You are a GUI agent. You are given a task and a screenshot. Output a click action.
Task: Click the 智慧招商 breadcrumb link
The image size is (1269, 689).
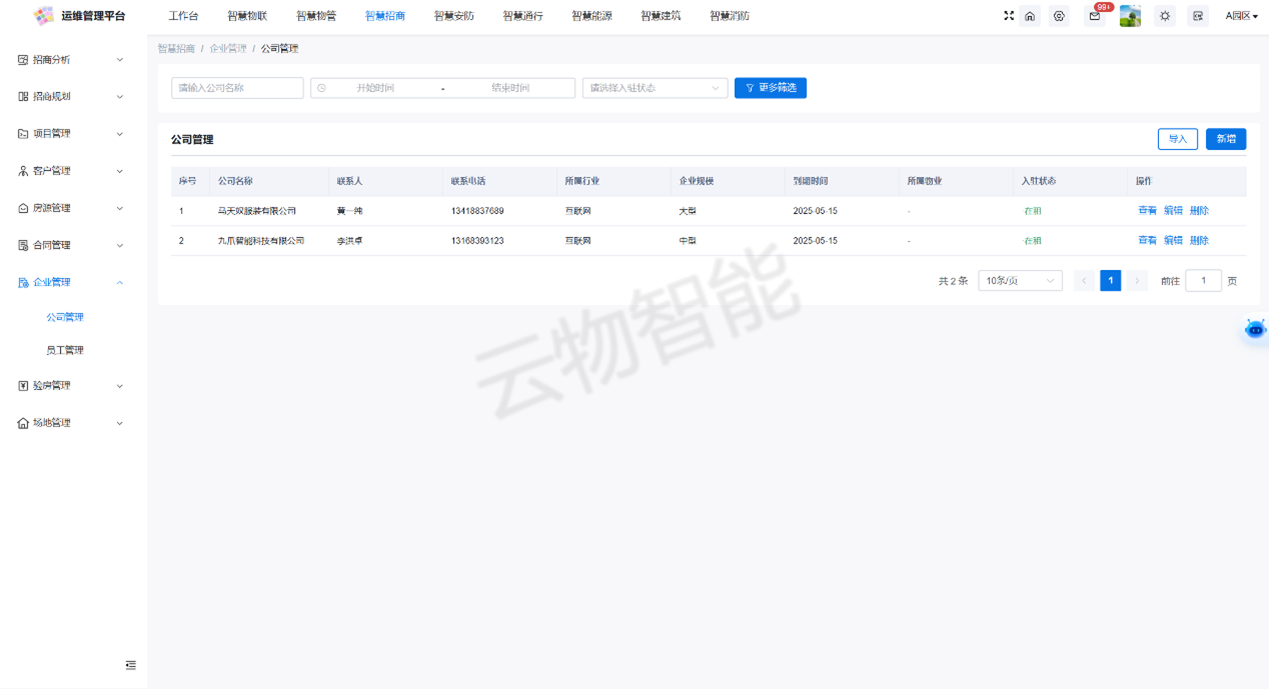(x=176, y=48)
